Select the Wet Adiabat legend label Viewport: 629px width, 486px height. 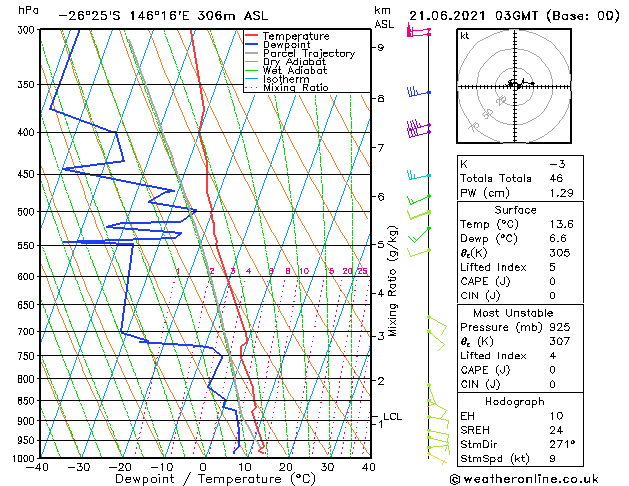click(295, 70)
